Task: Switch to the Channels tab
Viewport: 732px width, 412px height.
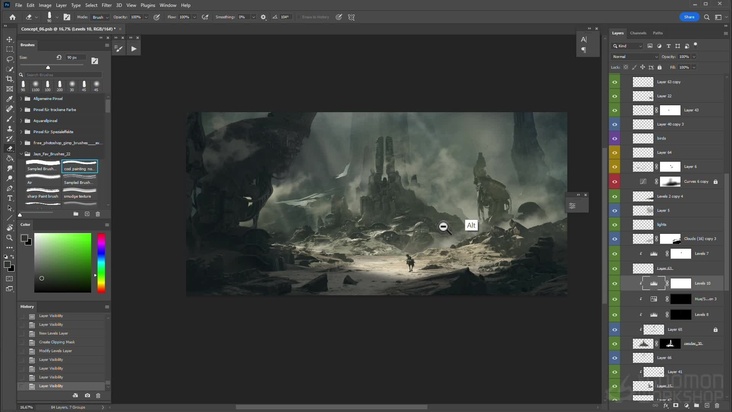Action: [x=638, y=33]
